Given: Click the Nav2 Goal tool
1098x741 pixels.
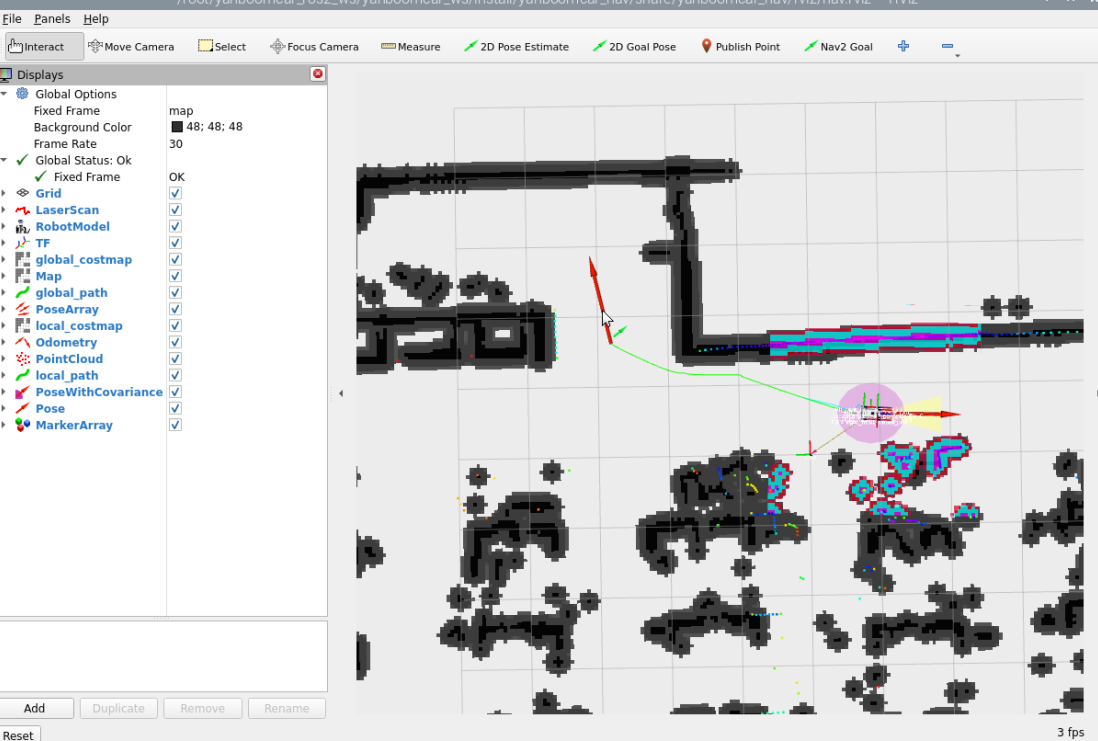Looking at the screenshot, I should pos(838,47).
